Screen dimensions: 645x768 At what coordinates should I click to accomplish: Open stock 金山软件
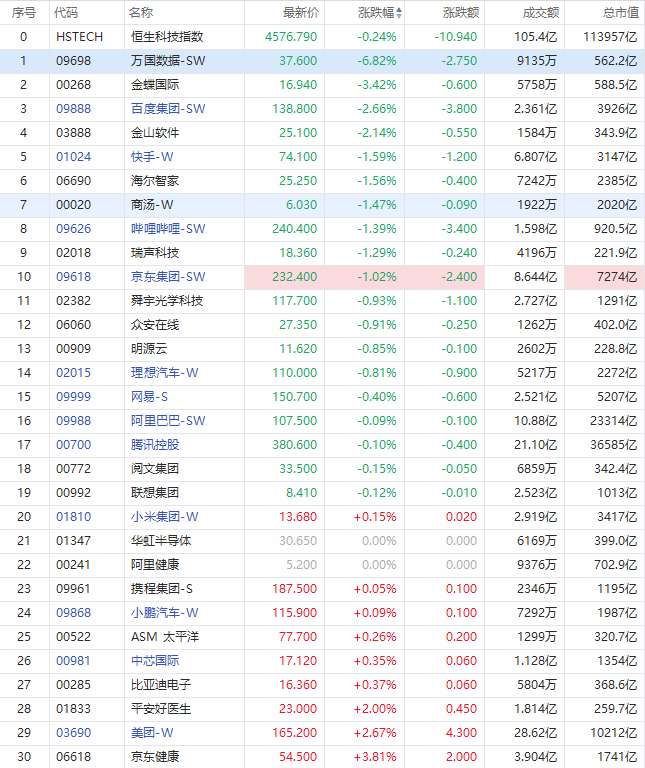tap(155, 133)
